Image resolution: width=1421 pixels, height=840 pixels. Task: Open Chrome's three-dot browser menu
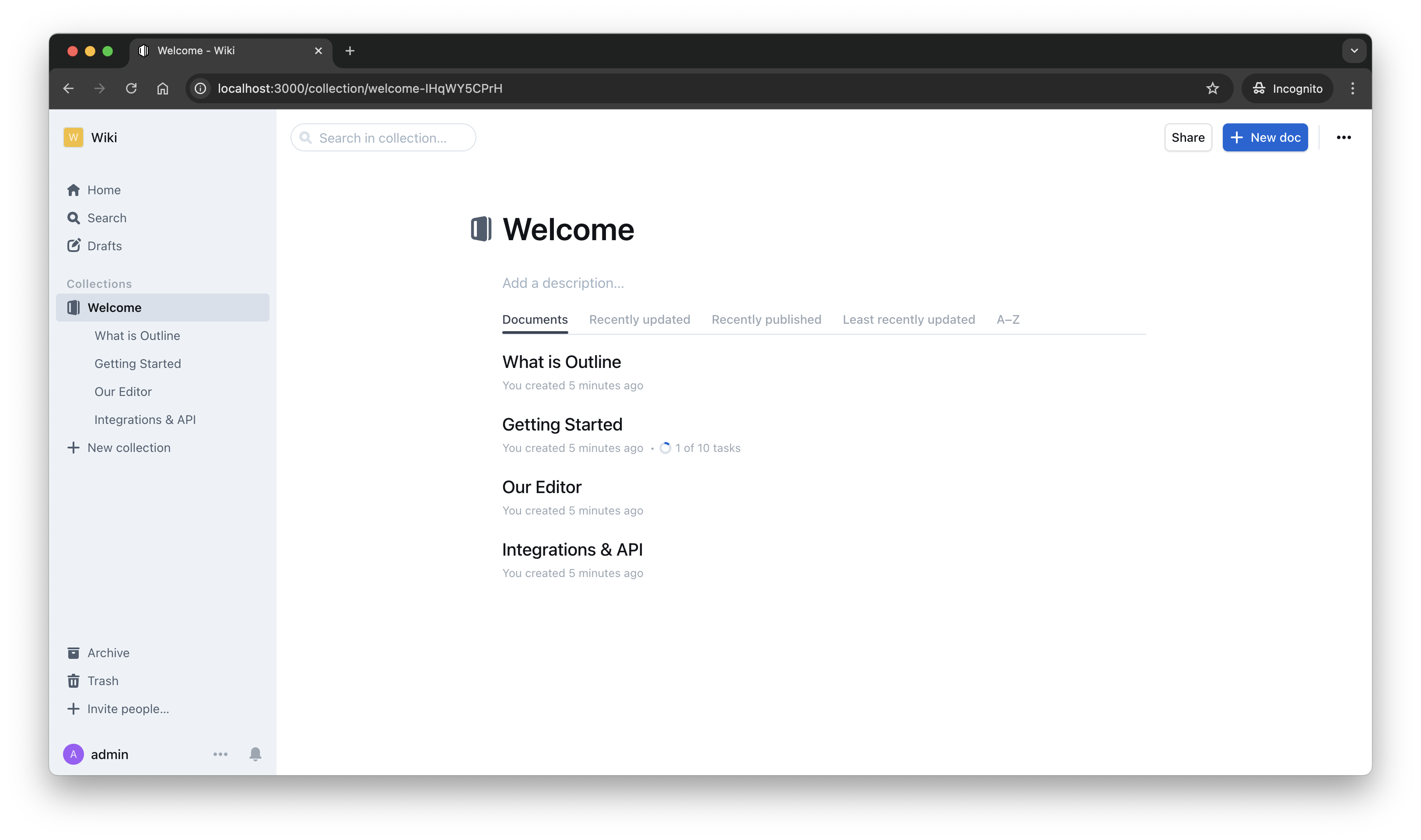1353,88
